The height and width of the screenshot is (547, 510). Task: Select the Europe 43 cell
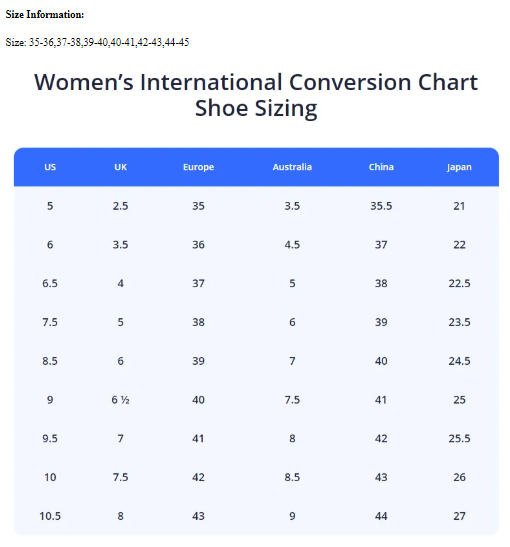coord(198,516)
